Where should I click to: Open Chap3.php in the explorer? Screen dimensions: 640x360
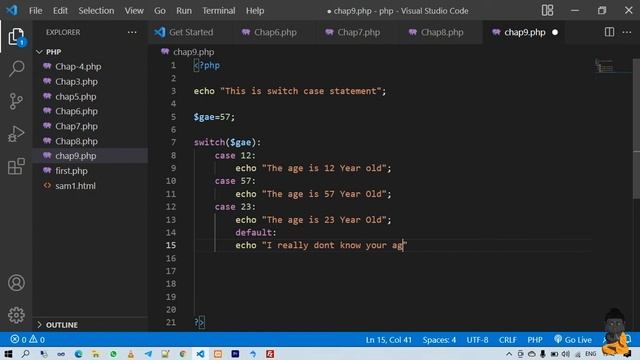tap(76, 82)
